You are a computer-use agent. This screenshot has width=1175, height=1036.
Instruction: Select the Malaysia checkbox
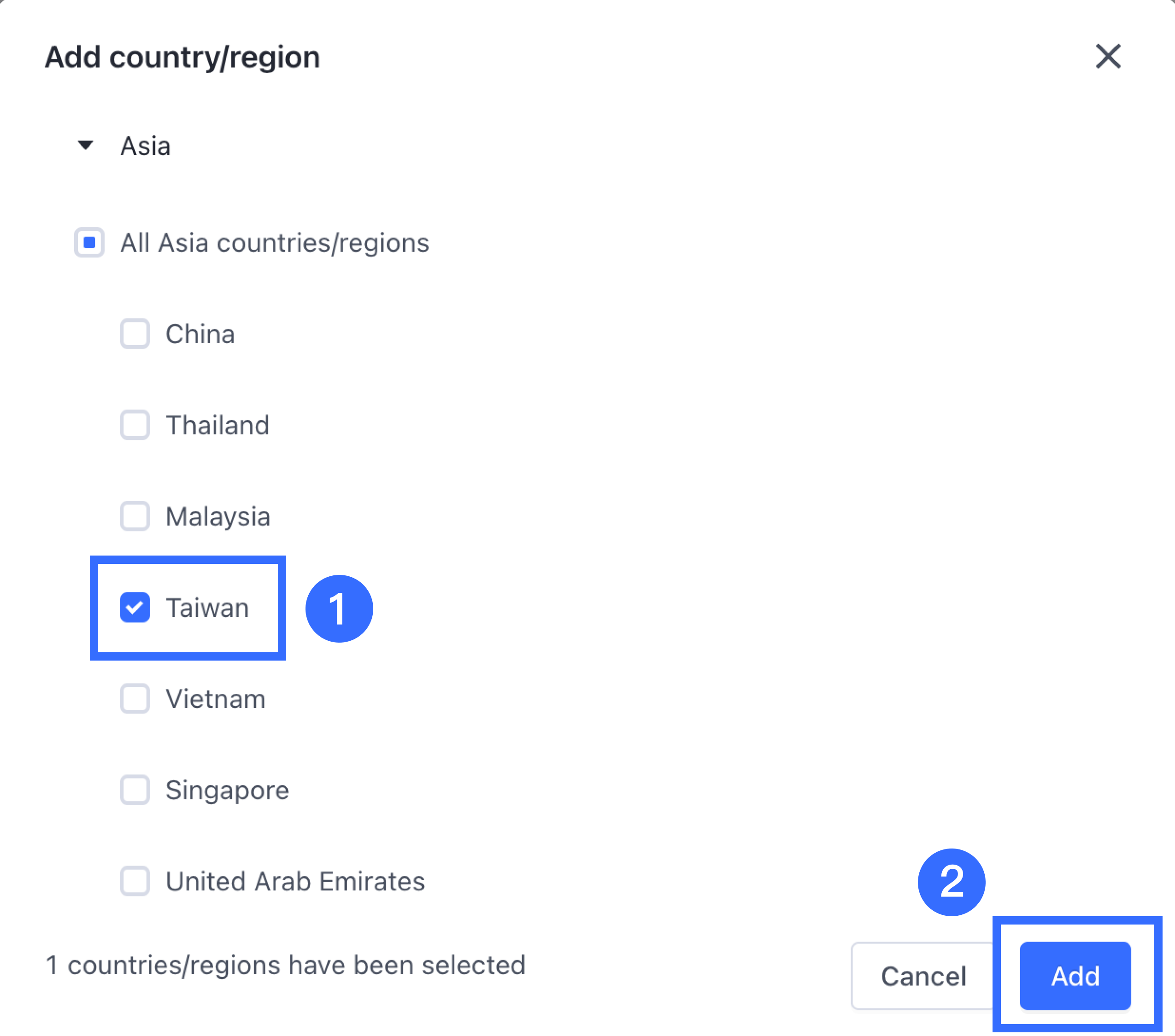(135, 516)
